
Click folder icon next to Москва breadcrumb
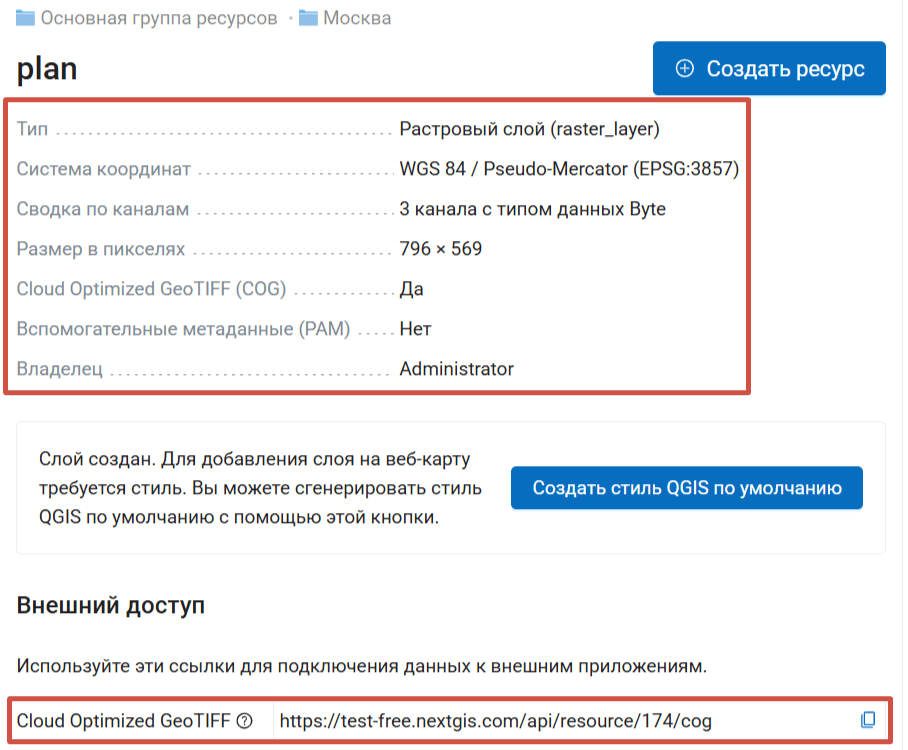(308, 18)
